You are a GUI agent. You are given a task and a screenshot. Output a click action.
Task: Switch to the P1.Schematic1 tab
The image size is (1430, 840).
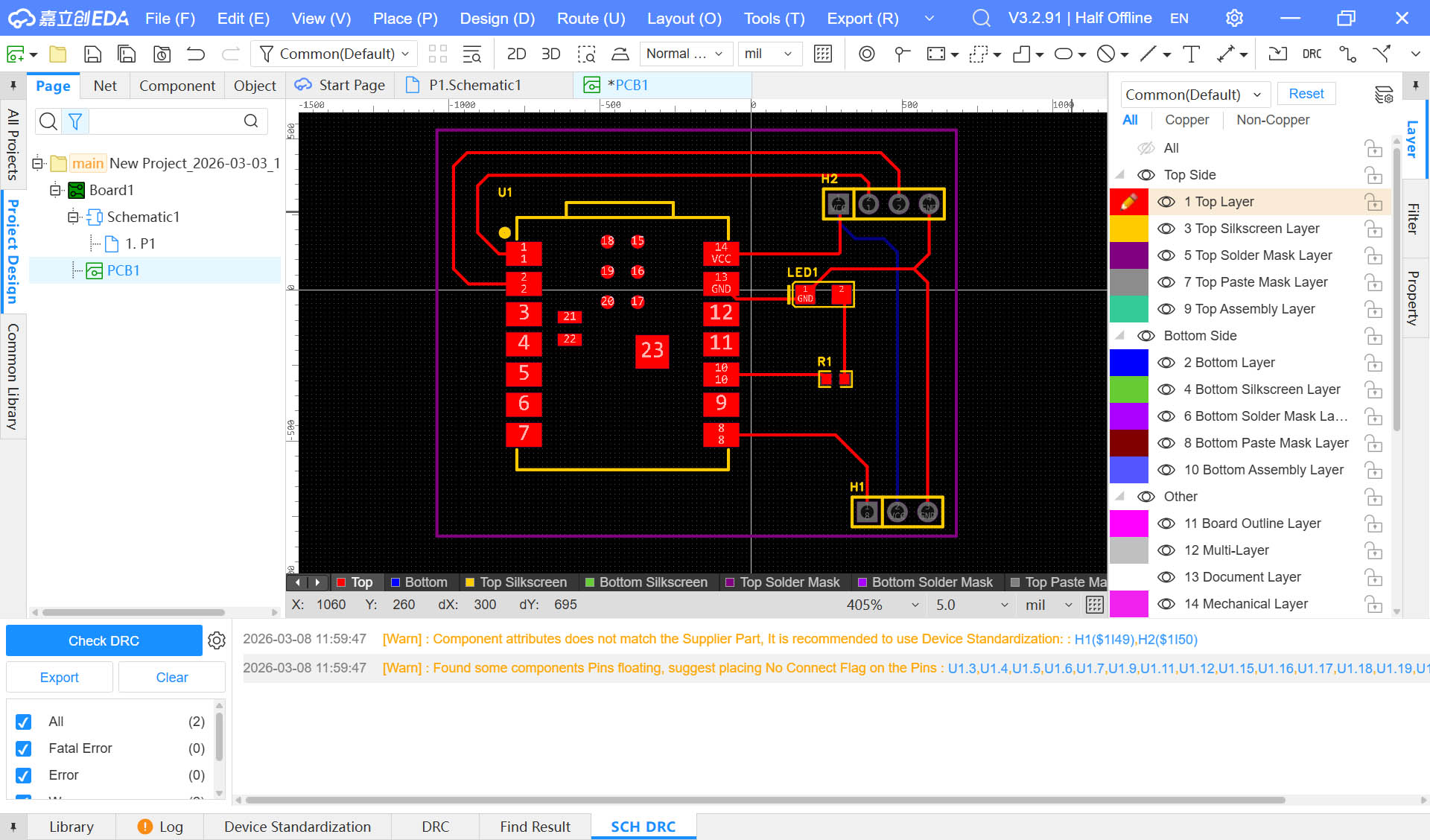[474, 85]
